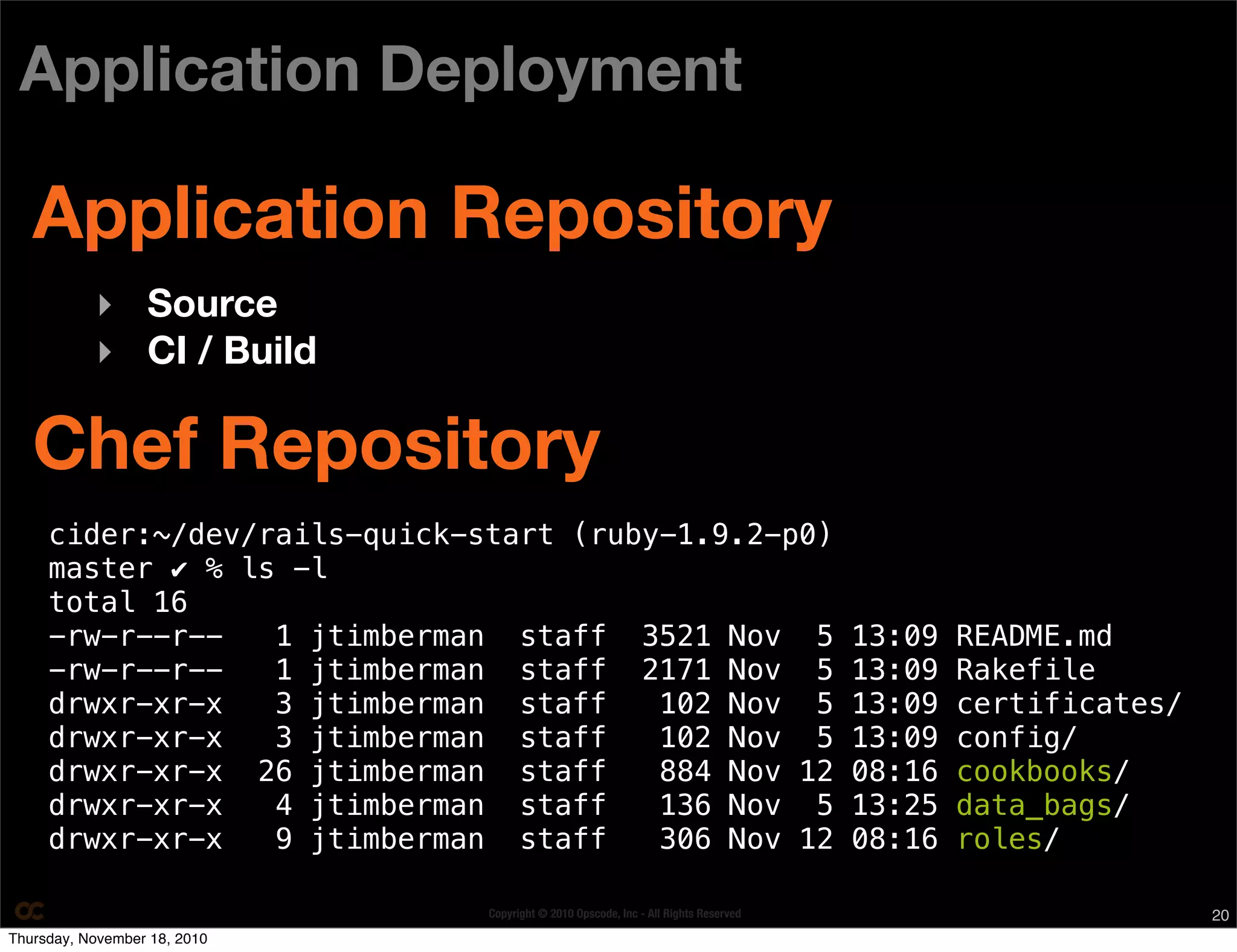Click the 'Application Repository' heading

point(432,216)
